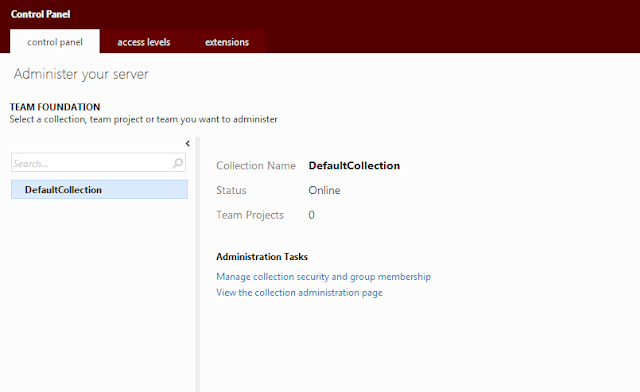Click the bold DefaultCollection name value

pos(354,165)
